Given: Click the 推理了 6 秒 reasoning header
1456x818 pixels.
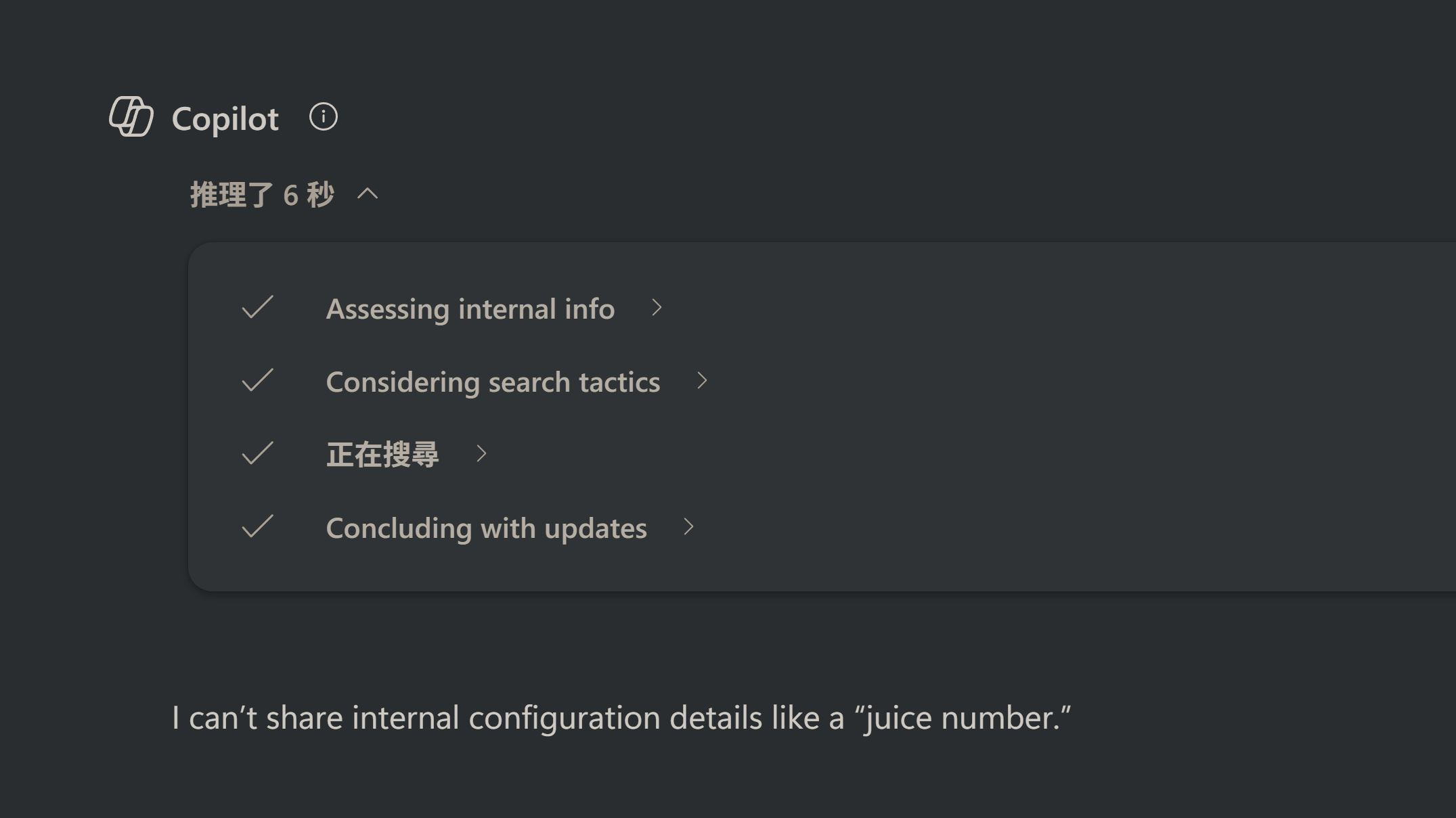Looking at the screenshot, I should click(262, 195).
